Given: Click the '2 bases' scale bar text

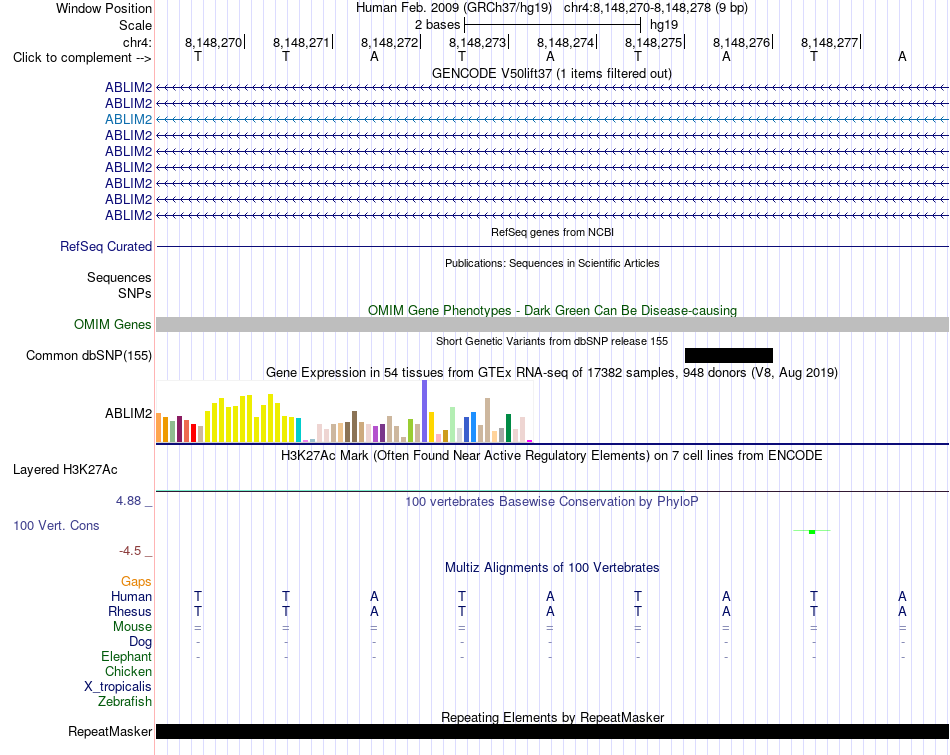Looking at the screenshot, I should (x=437, y=25).
